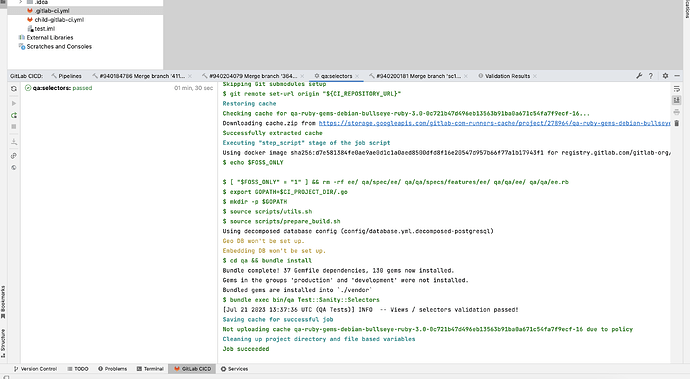Screen dimensions: 690x379
Task: Click '$ echo $FOSS_ONLY' log line
Action: [x=253, y=163]
